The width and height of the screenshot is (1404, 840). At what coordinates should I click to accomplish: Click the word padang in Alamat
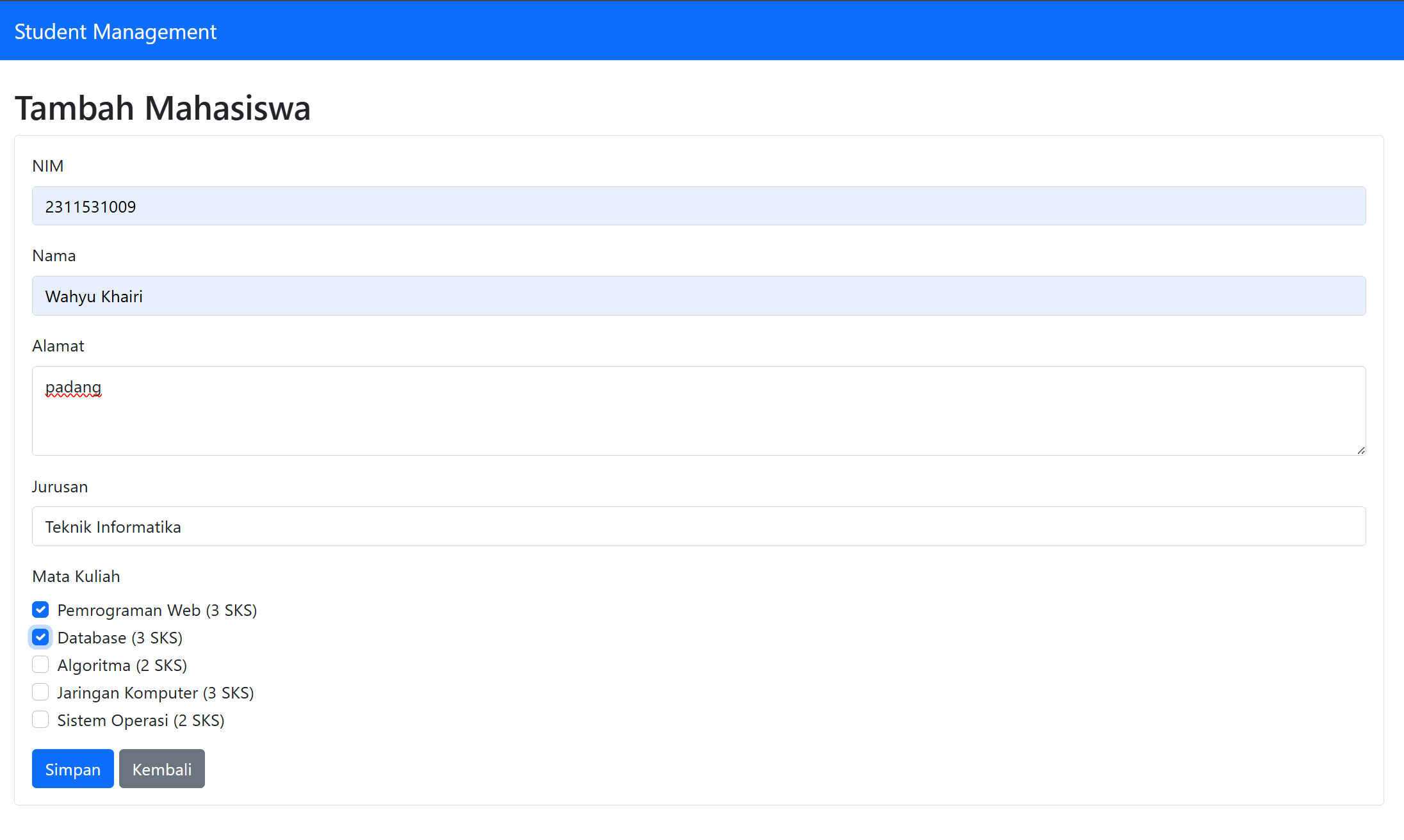click(73, 387)
